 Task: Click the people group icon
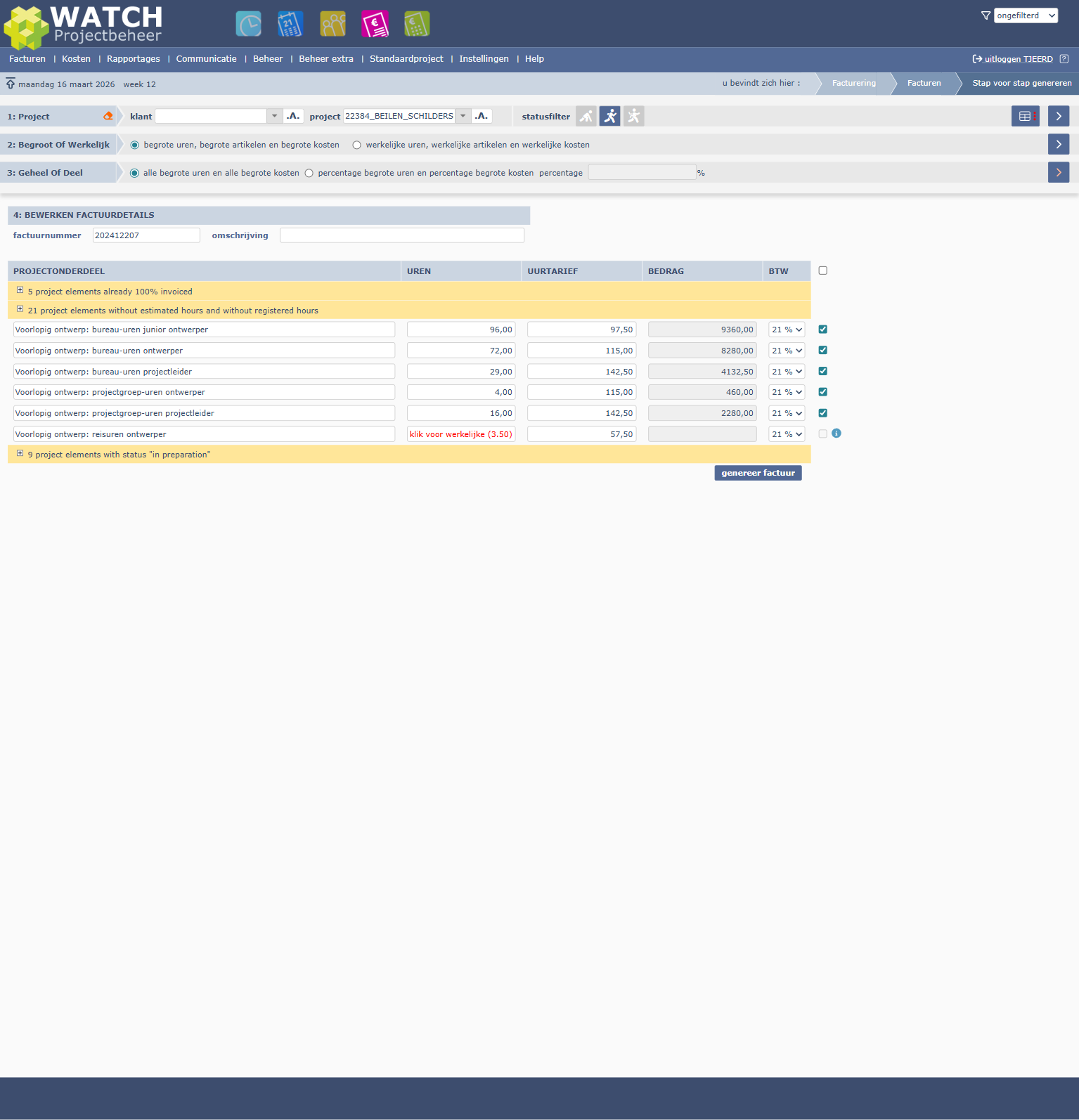[x=332, y=24]
